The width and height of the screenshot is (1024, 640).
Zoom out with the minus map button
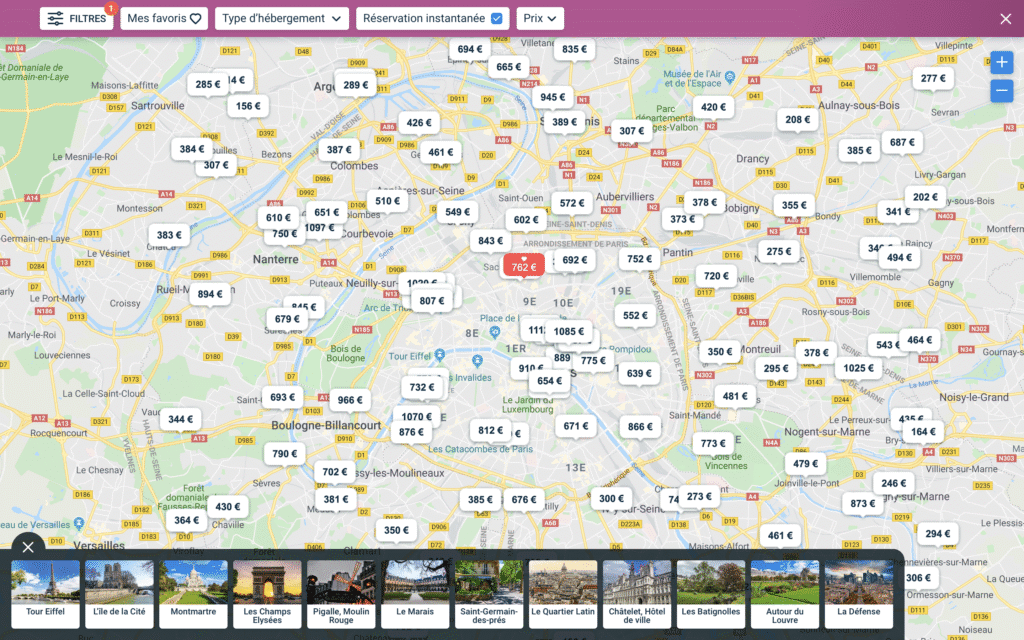[x=1002, y=91]
